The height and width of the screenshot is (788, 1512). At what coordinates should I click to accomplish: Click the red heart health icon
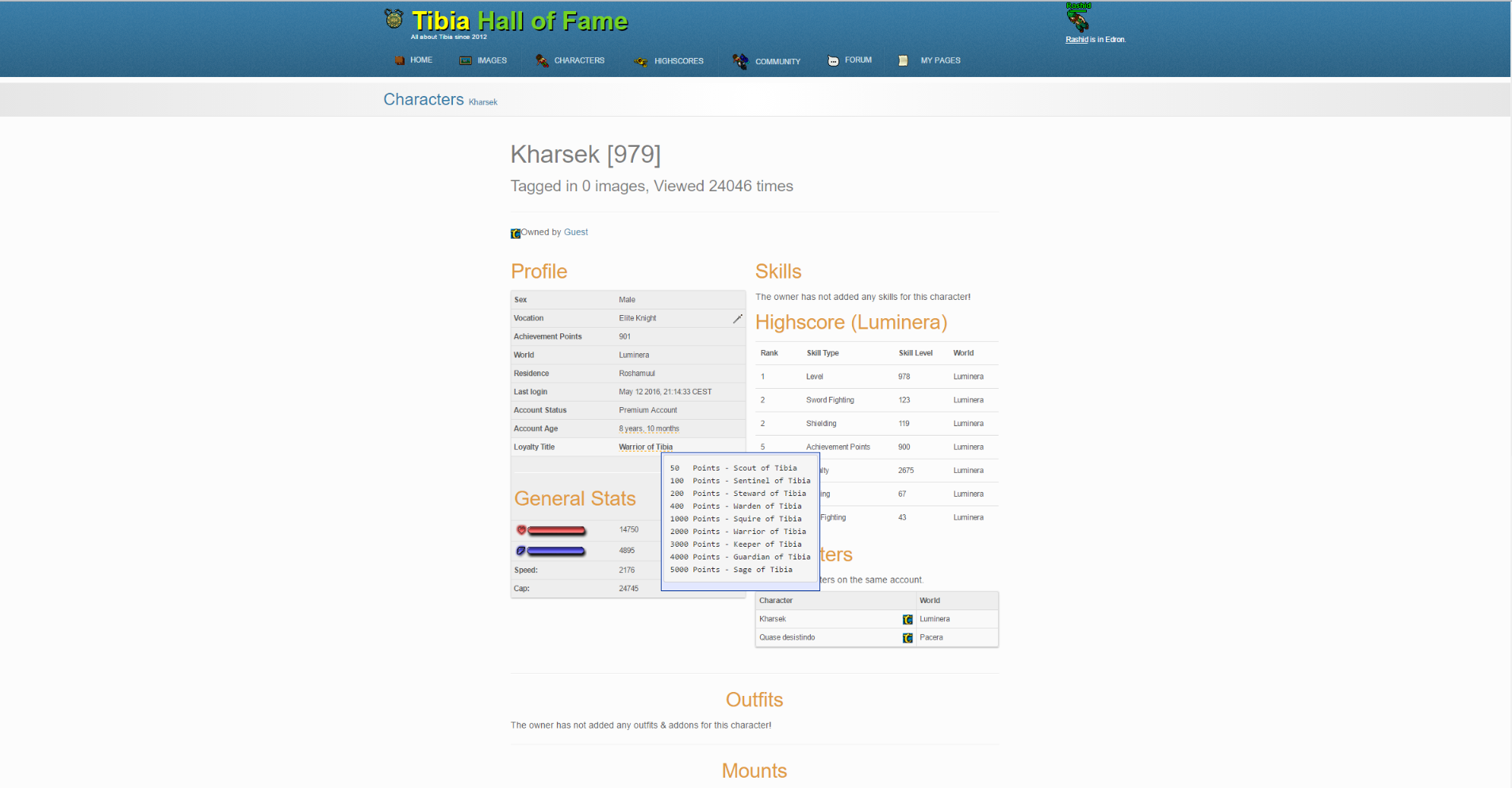coord(521,529)
